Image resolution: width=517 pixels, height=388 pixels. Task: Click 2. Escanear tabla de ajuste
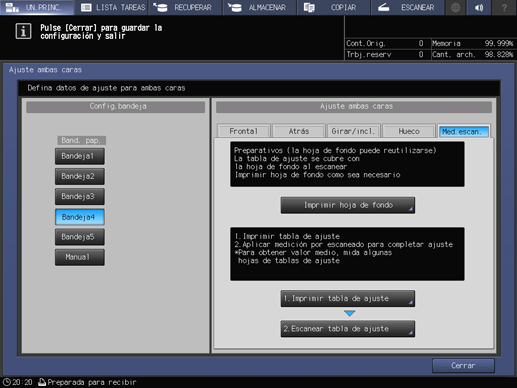click(x=348, y=329)
